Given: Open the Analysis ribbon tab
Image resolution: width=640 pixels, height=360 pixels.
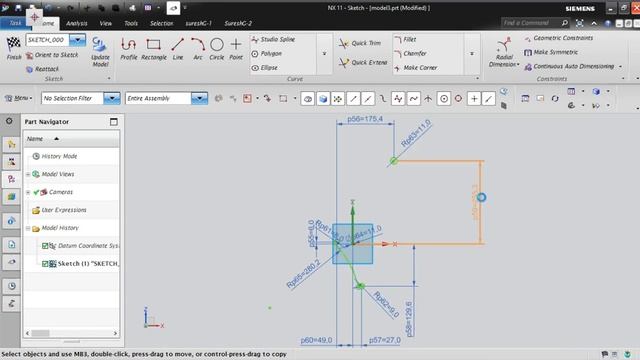Looking at the screenshot, I should 76,23.
